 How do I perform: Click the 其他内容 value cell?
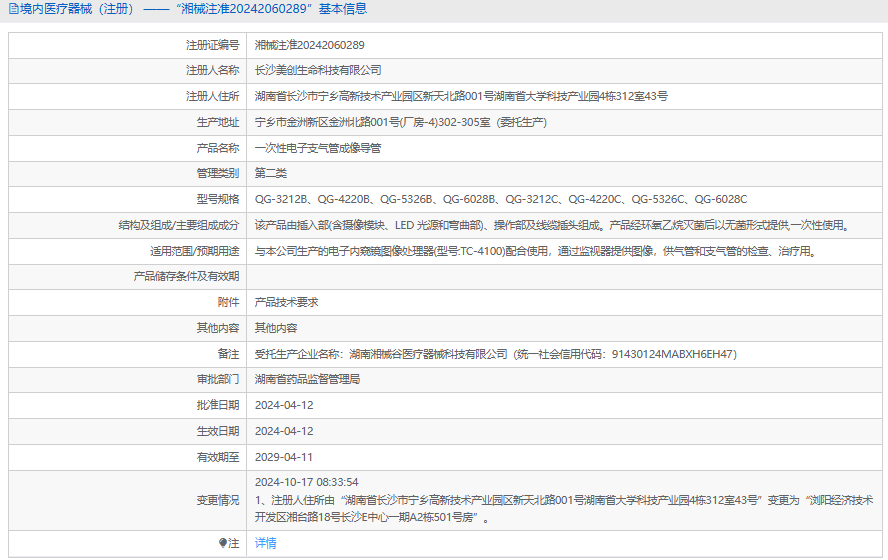[x=276, y=328]
